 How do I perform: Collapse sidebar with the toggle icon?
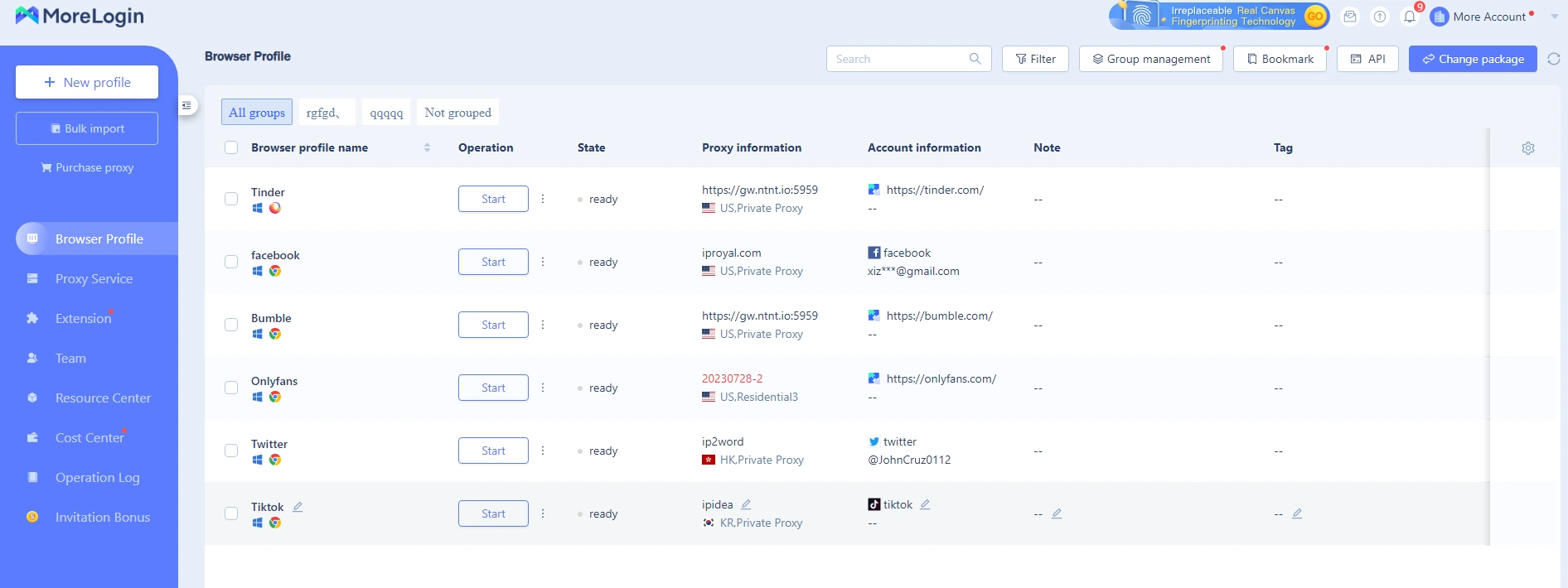(x=186, y=105)
